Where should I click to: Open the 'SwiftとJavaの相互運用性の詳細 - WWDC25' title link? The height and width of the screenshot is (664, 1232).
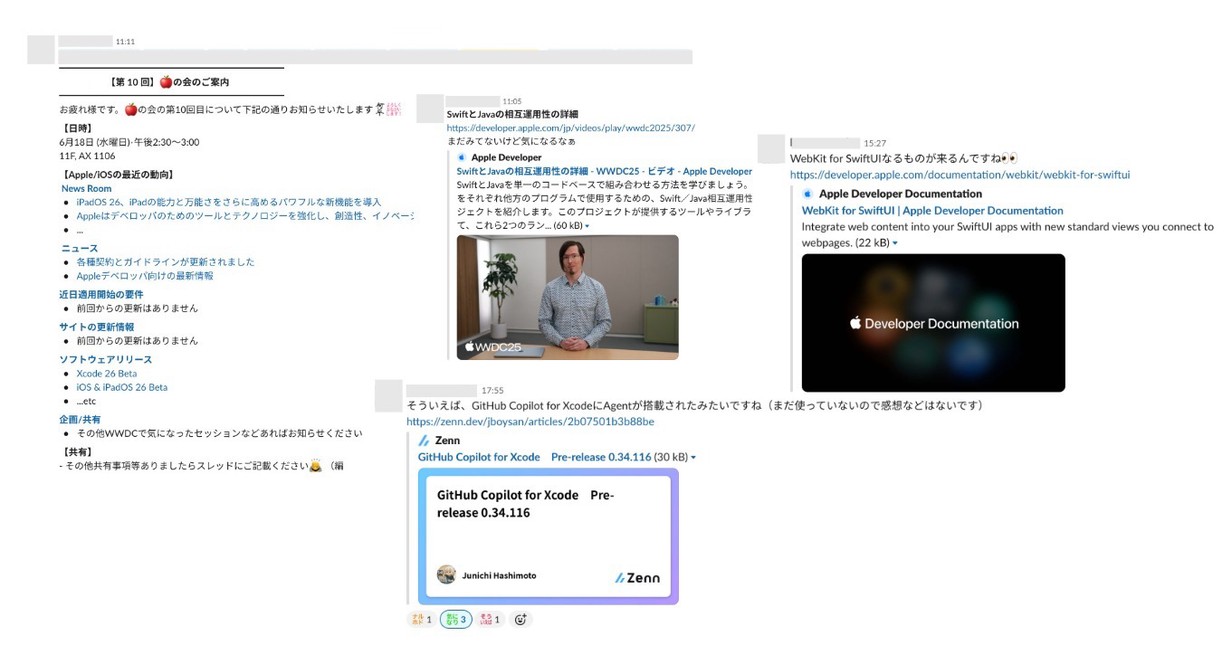point(604,172)
